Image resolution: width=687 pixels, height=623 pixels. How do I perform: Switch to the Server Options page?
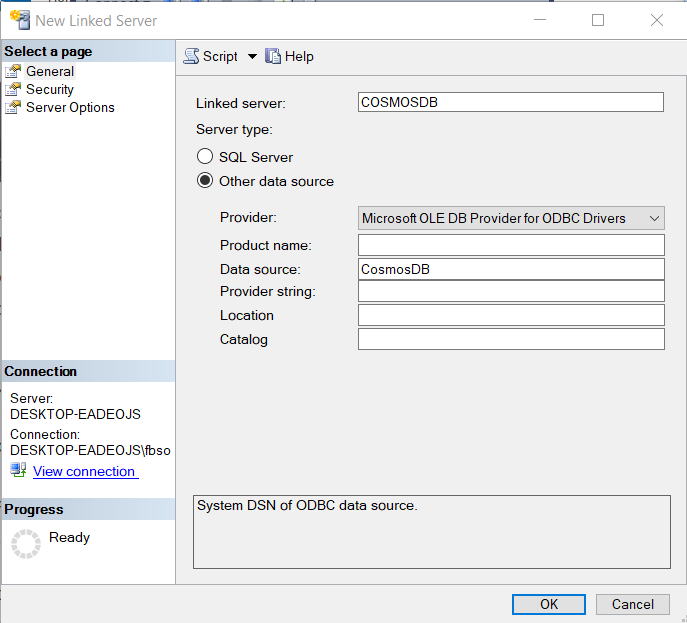(70, 107)
